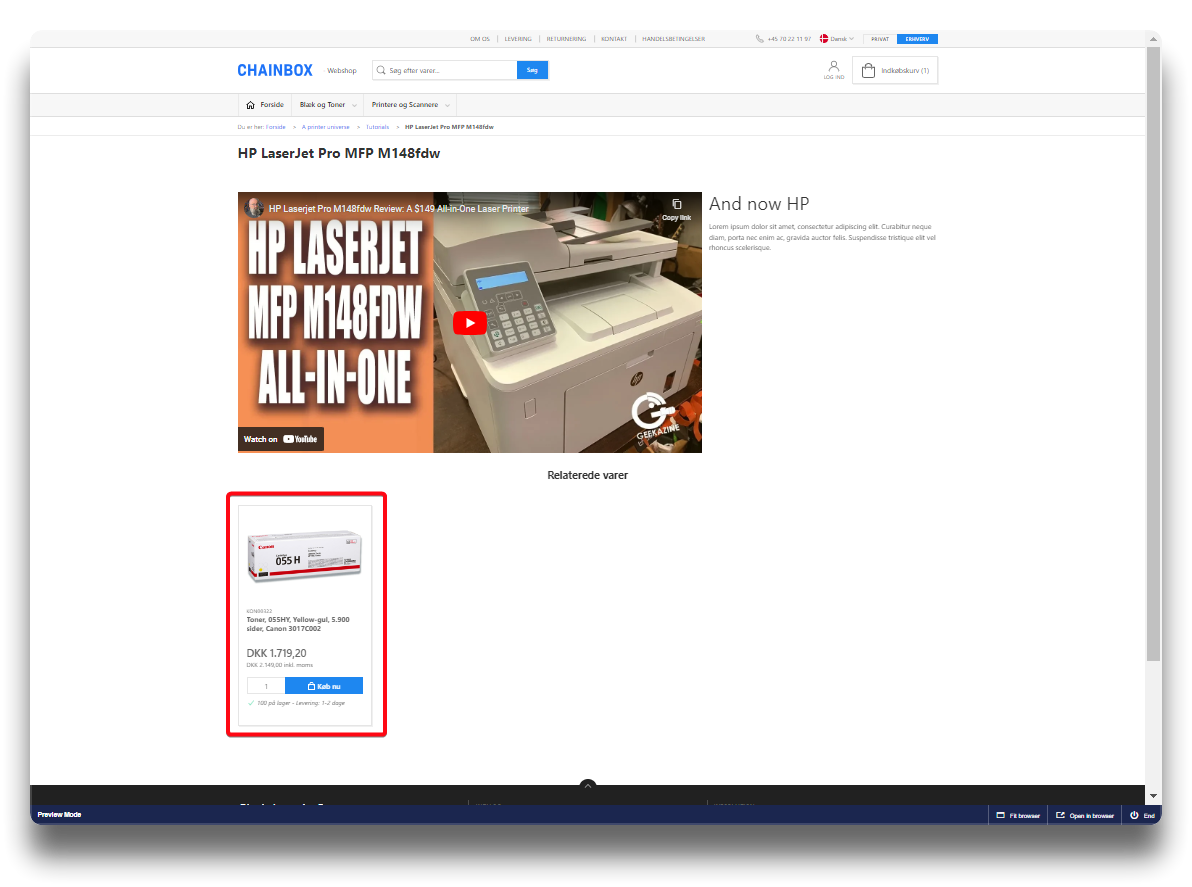Viewport: 1192px width, 887px height.
Task: Open the Levering page
Action: pos(518,39)
